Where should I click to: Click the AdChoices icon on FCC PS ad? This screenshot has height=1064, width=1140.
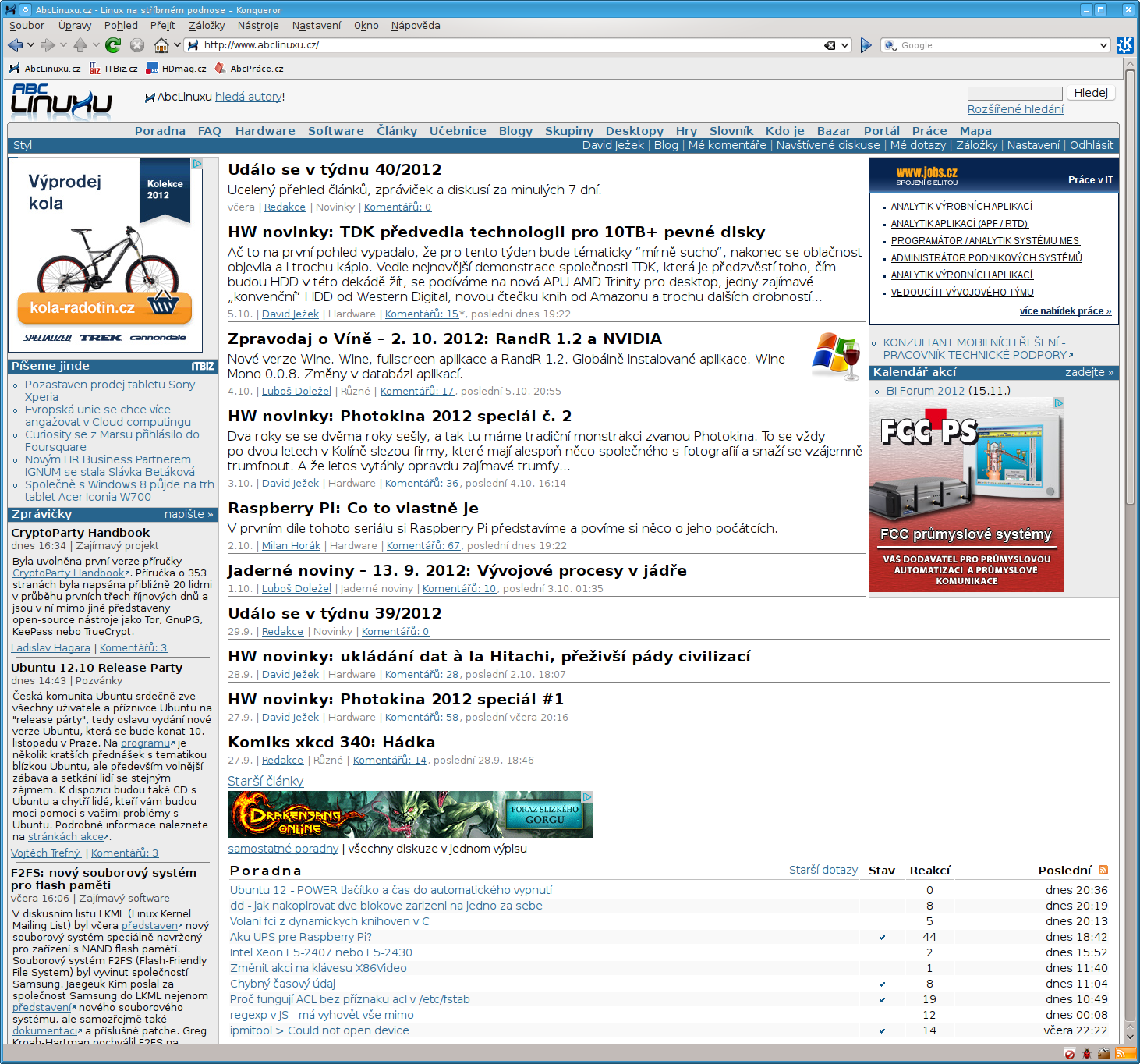[1059, 403]
